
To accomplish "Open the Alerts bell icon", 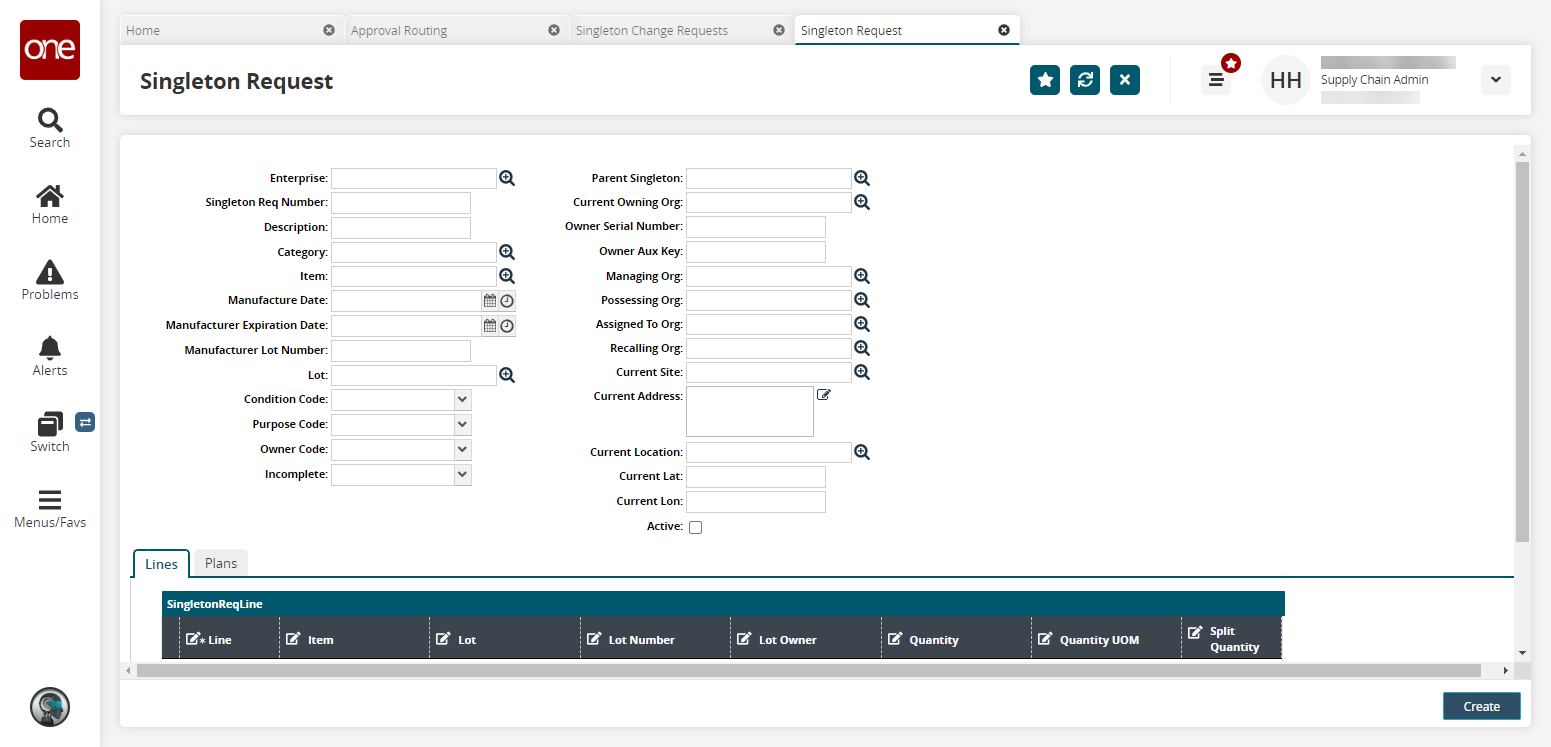I will click(49, 356).
